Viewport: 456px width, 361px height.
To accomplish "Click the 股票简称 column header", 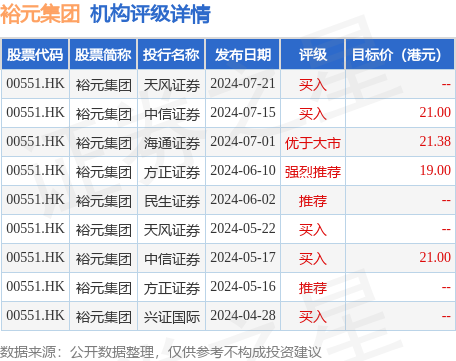I will (103, 54).
